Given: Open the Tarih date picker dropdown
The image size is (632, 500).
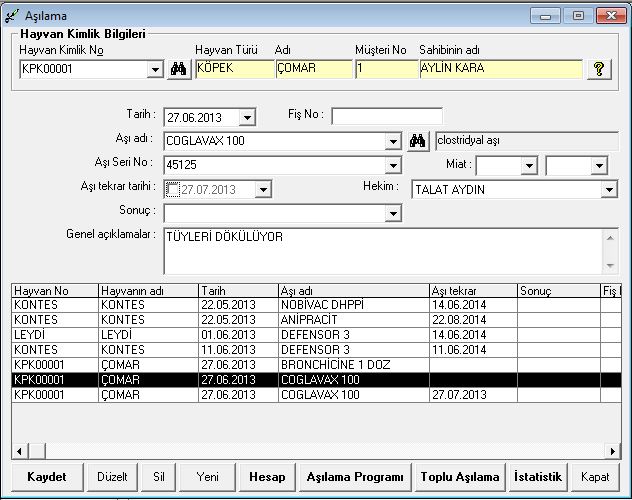Looking at the screenshot, I should click(247, 118).
